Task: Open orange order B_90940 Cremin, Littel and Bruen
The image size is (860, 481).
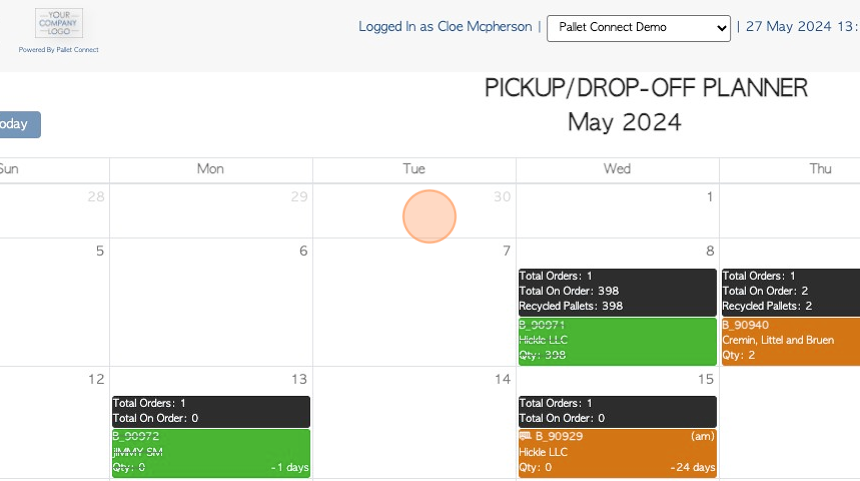Action: [791, 341]
